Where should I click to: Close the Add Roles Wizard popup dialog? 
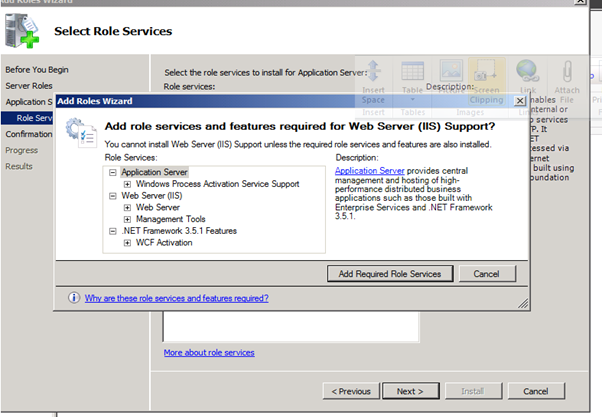tap(519, 101)
